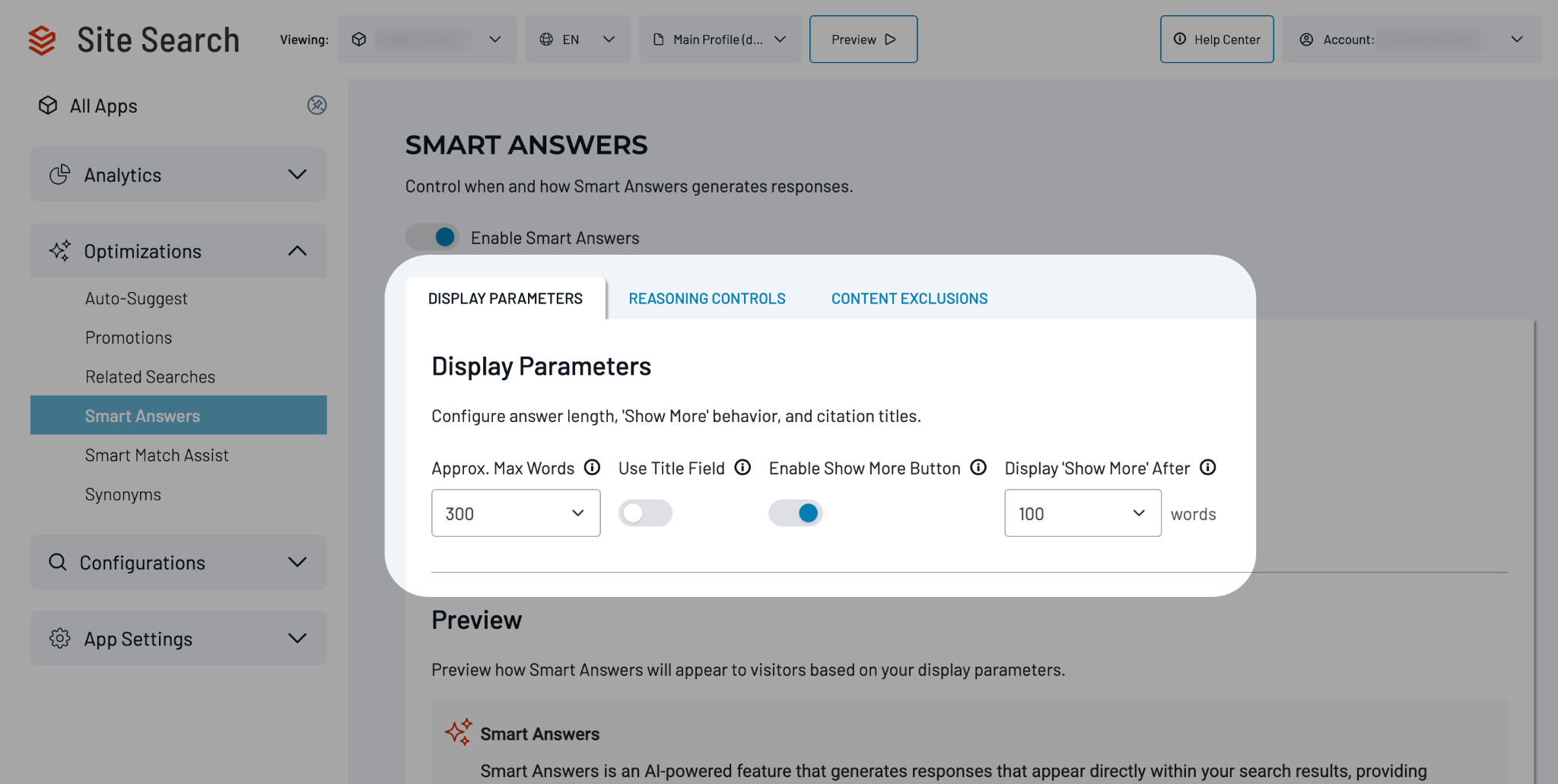Turn on the Use Title Field toggle
The width and height of the screenshot is (1558, 784).
tap(645, 513)
